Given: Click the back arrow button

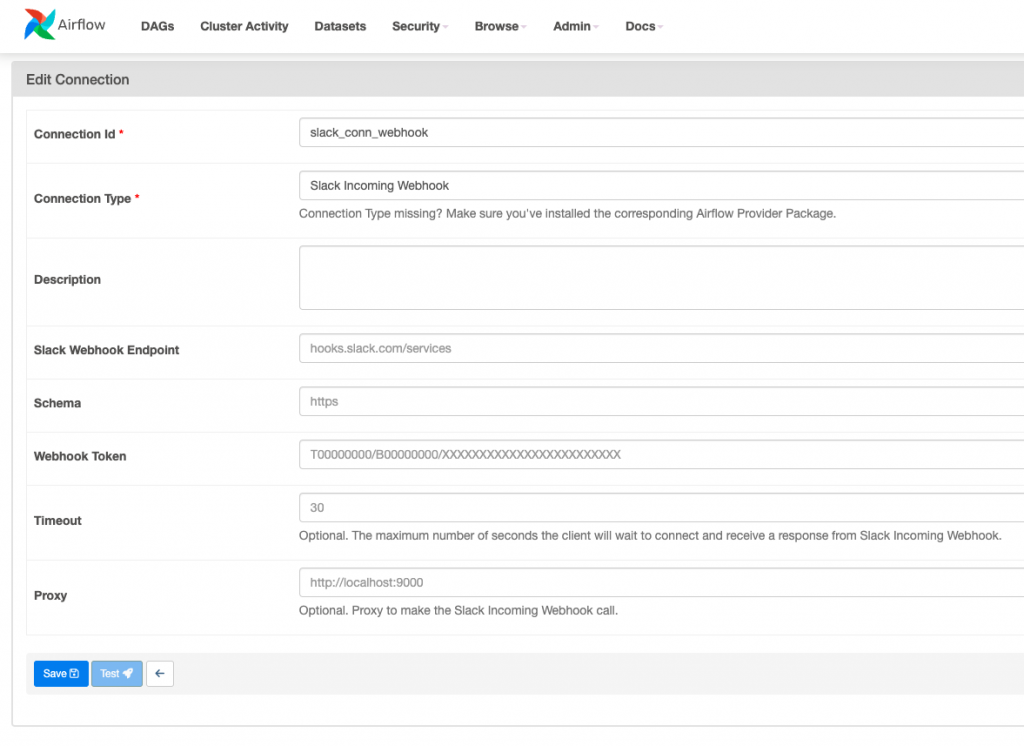Looking at the screenshot, I should pos(160,674).
